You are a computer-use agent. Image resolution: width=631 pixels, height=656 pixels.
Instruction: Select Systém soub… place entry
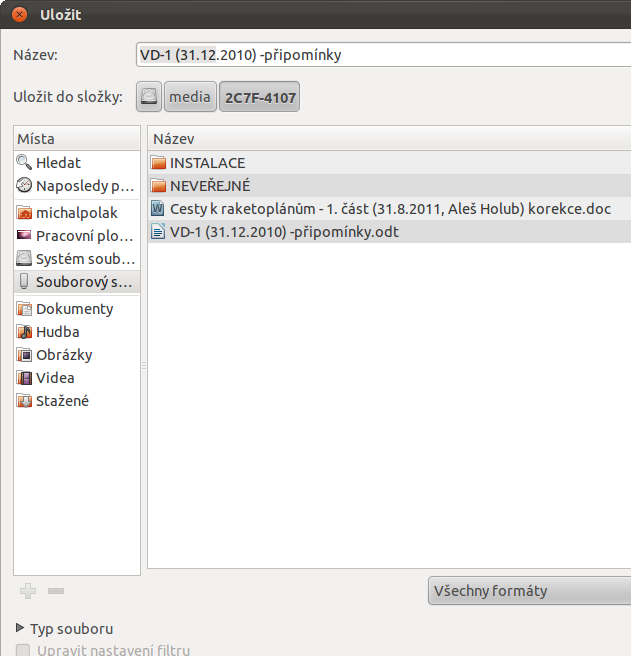77,259
